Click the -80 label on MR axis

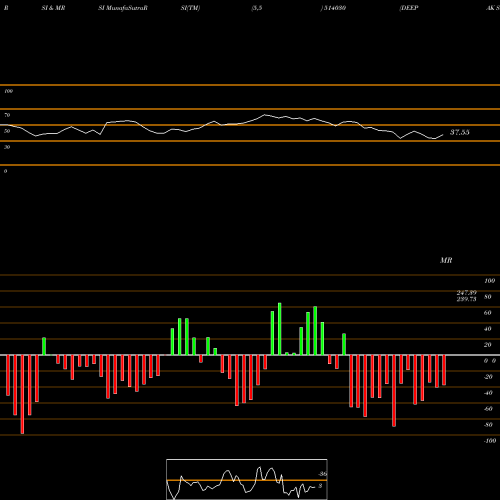[x=488, y=425]
